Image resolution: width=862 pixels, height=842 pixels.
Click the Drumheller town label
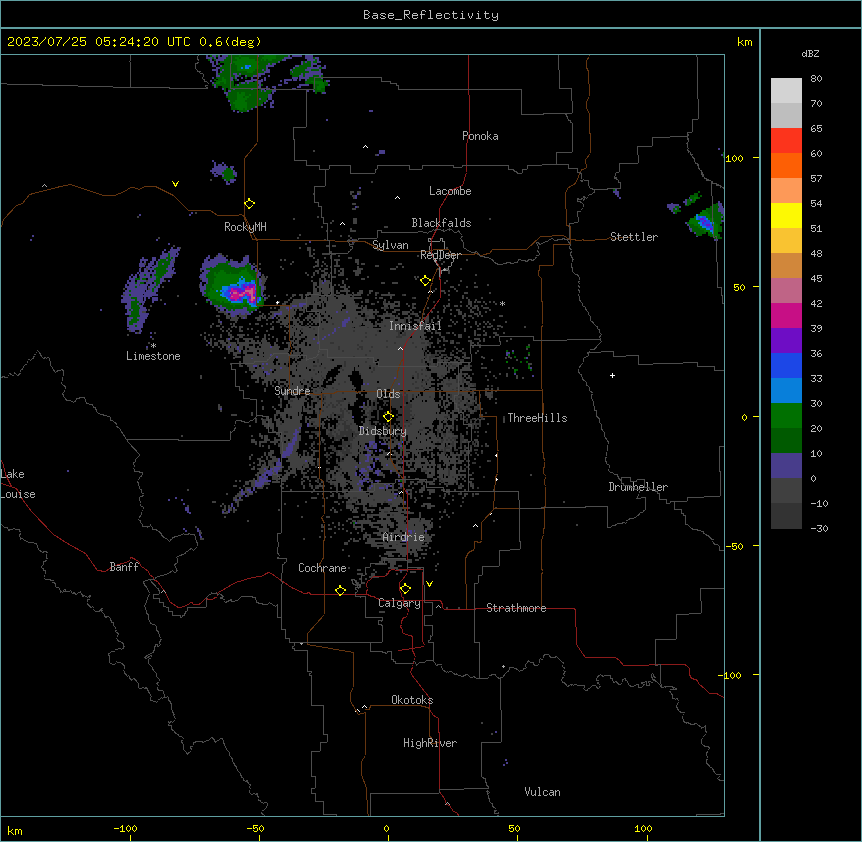638,487
